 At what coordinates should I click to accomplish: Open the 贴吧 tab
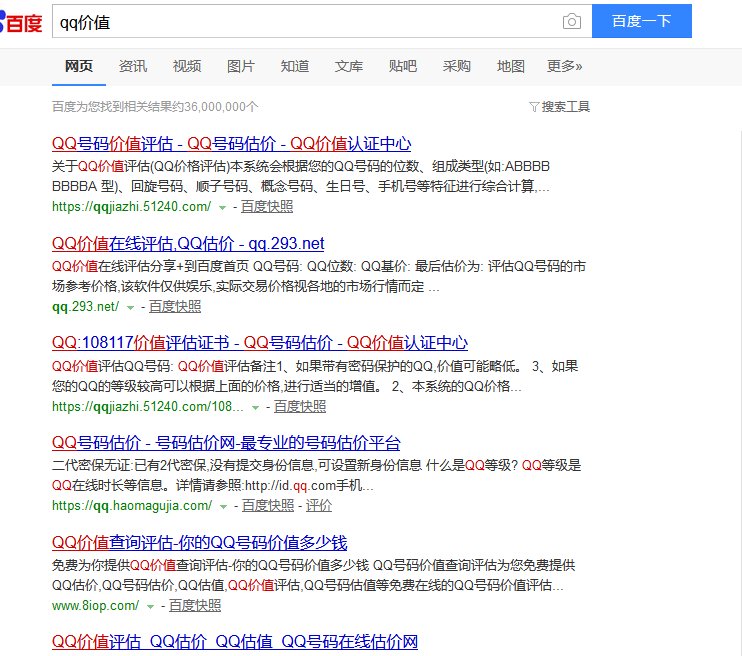403,66
